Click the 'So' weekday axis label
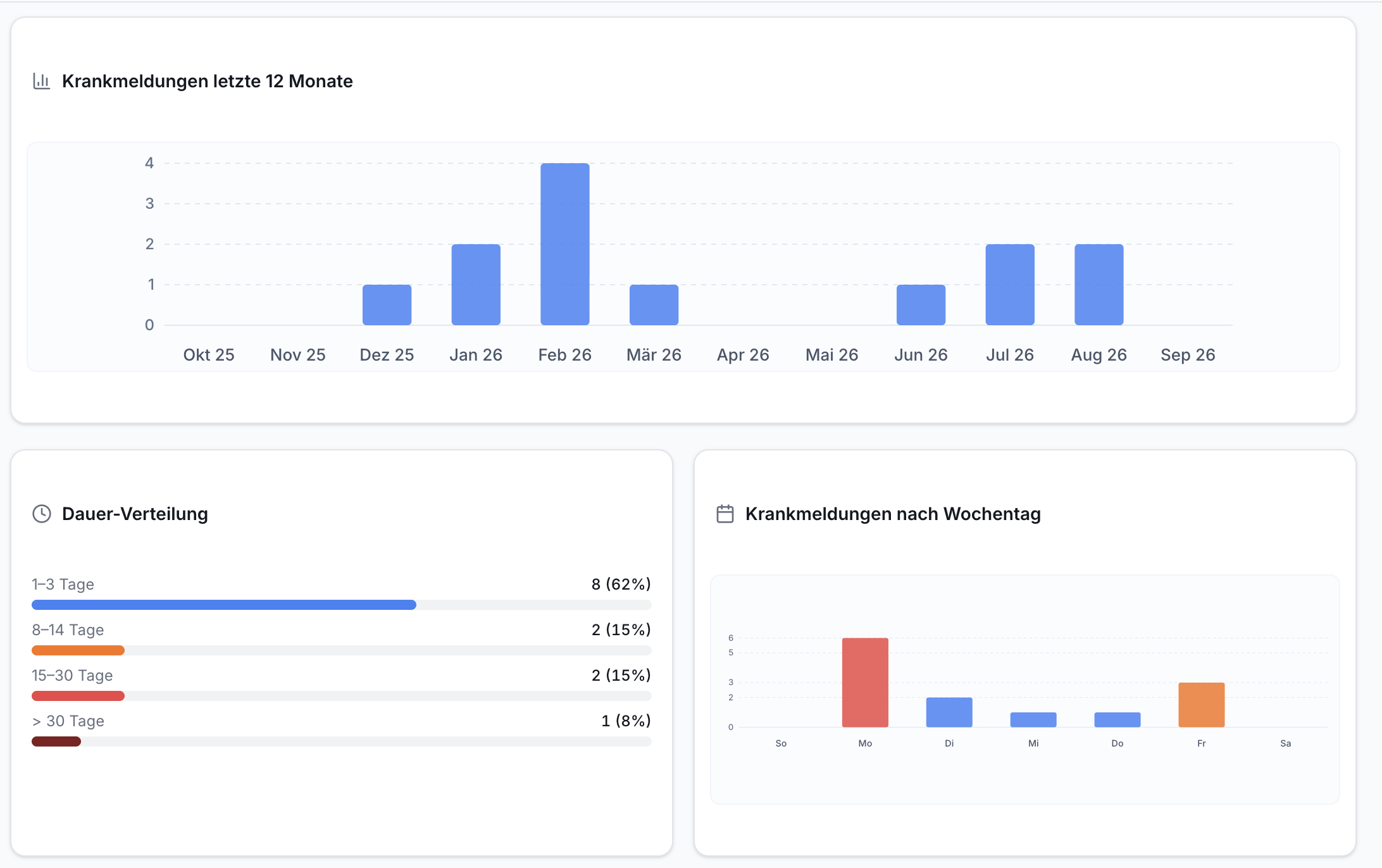 pyautogui.click(x=781, y=743)
